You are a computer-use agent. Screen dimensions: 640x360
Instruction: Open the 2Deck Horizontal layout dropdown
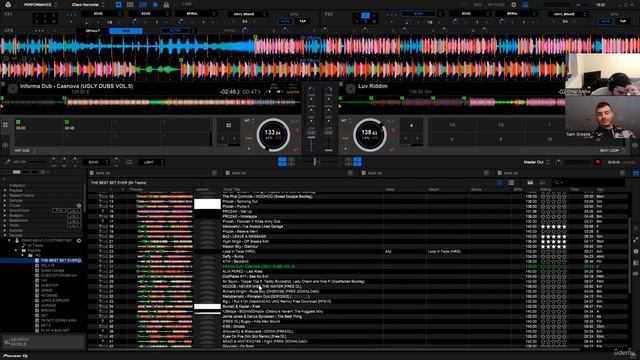[88, 4]
